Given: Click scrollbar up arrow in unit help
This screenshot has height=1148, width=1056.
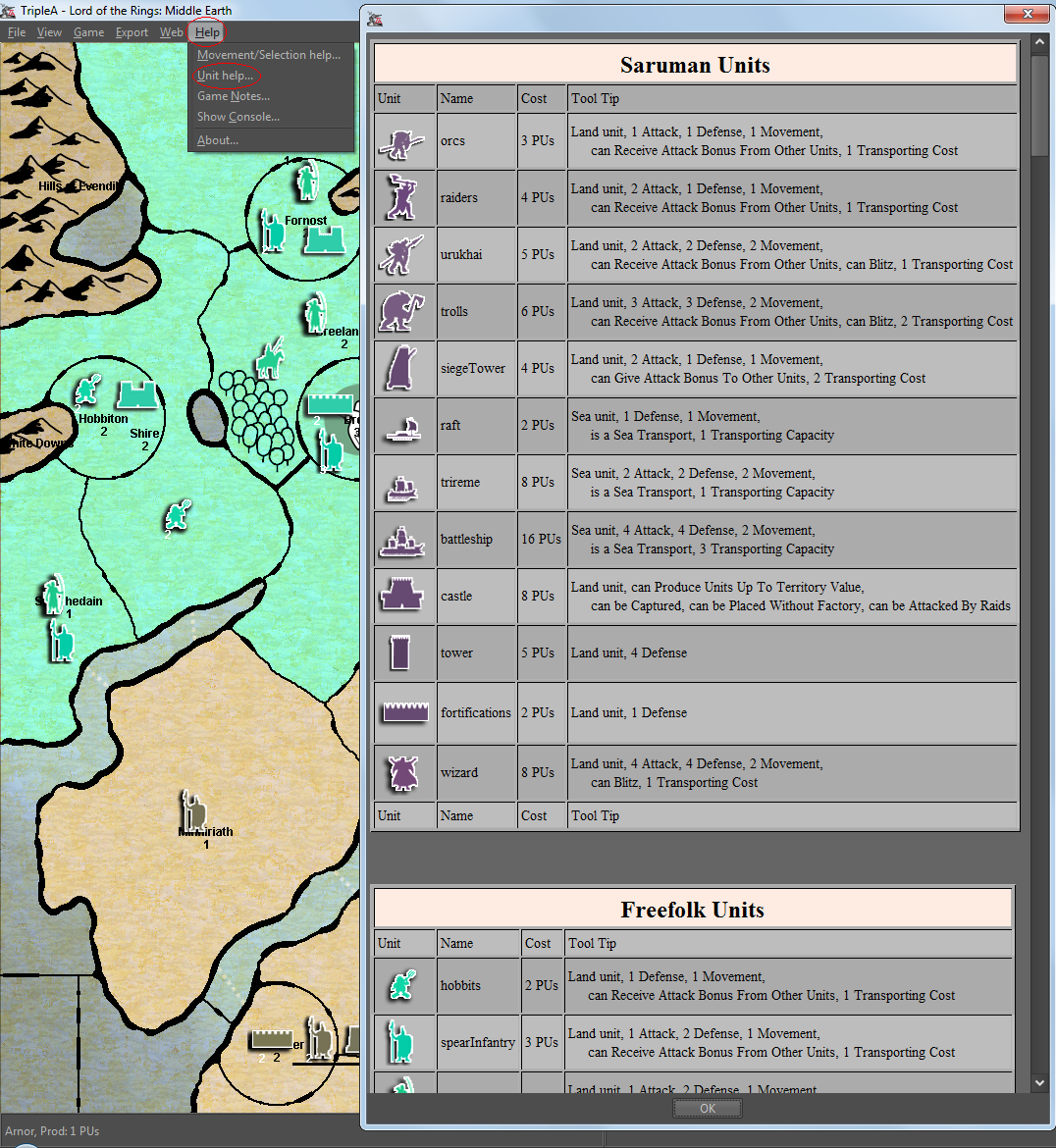Looking at the screenshot, I should click(x=1039, y=42).
